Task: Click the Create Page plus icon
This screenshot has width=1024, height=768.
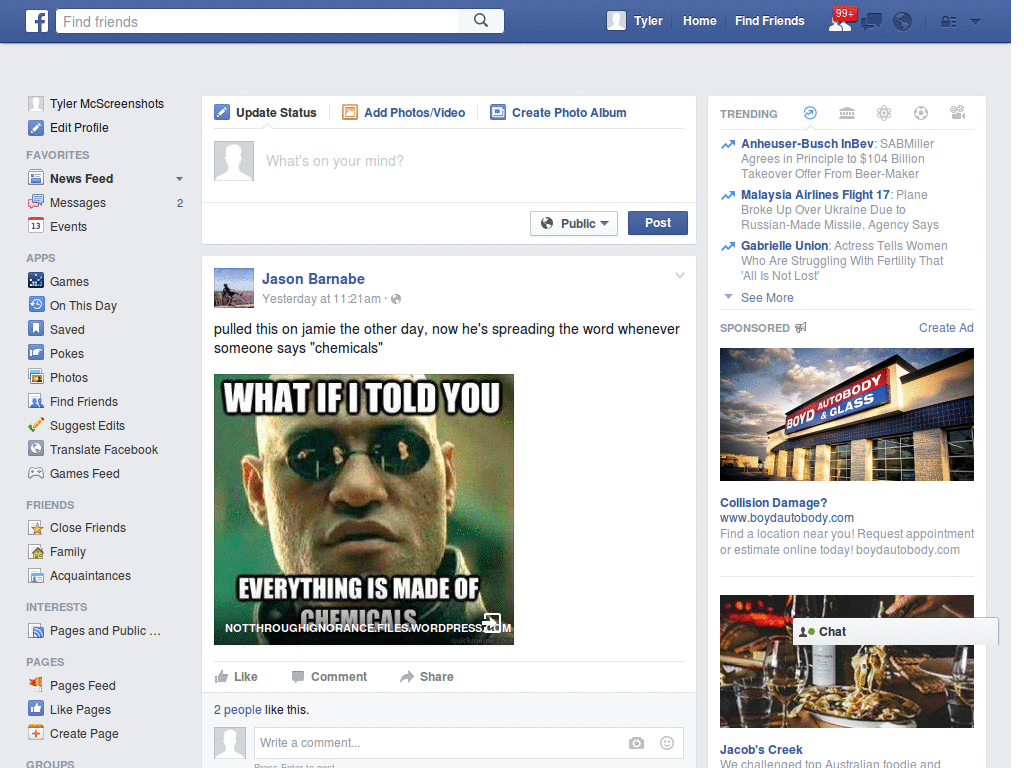Action: click(x=36, y=733)
